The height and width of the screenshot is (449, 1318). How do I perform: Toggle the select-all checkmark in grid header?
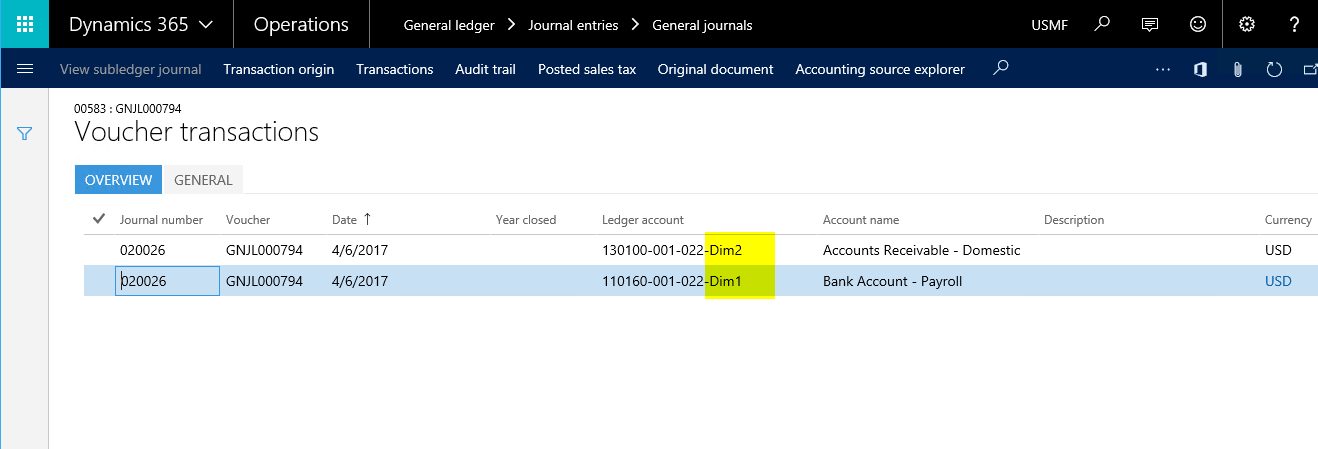[x=99, y=219]
